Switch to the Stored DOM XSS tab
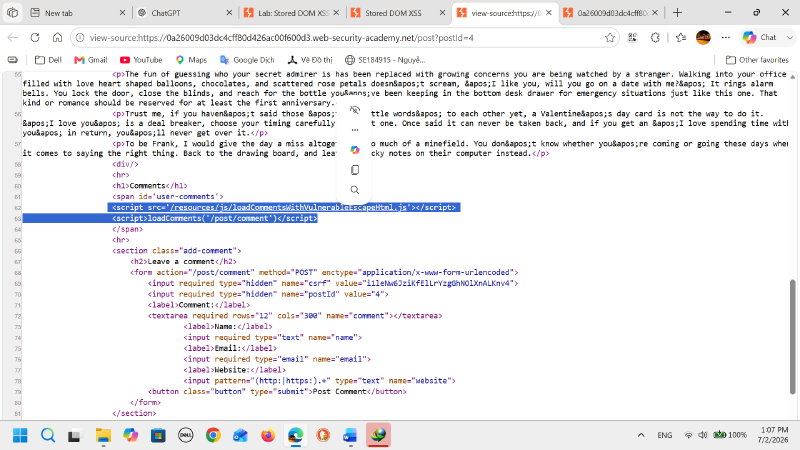The height and width of the screenshot is (450, 800). pos(398,13)
